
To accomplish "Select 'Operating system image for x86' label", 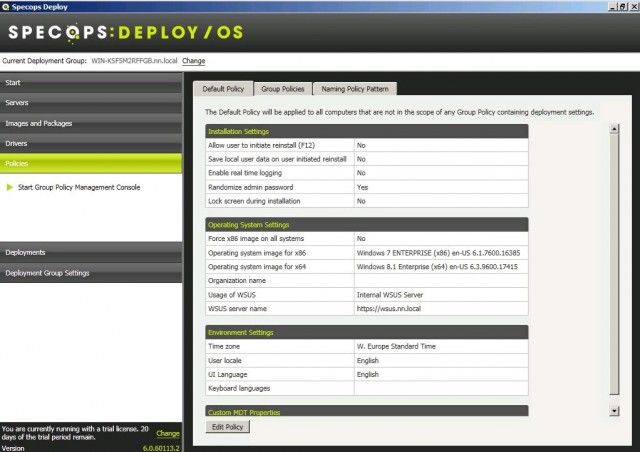I will (x=257, y=253).
